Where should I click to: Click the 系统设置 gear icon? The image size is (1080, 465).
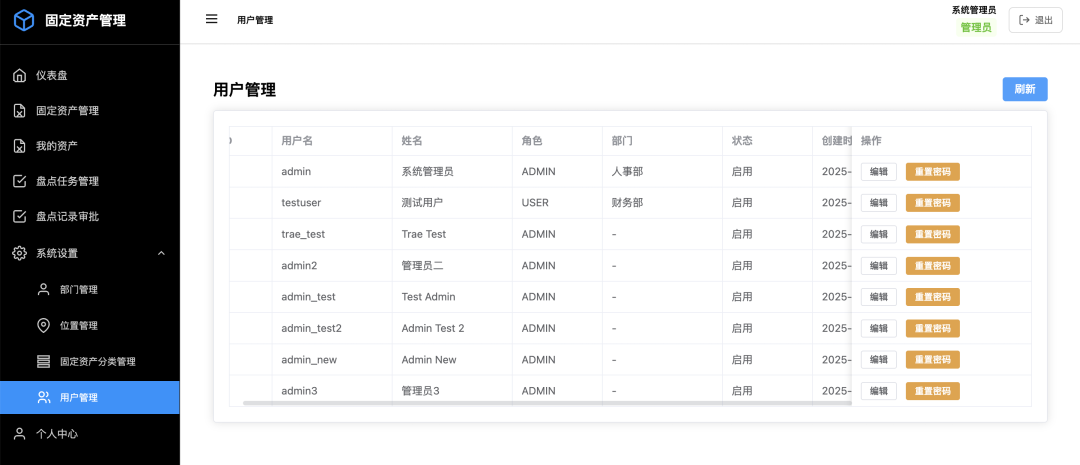[x=20, y=253]
